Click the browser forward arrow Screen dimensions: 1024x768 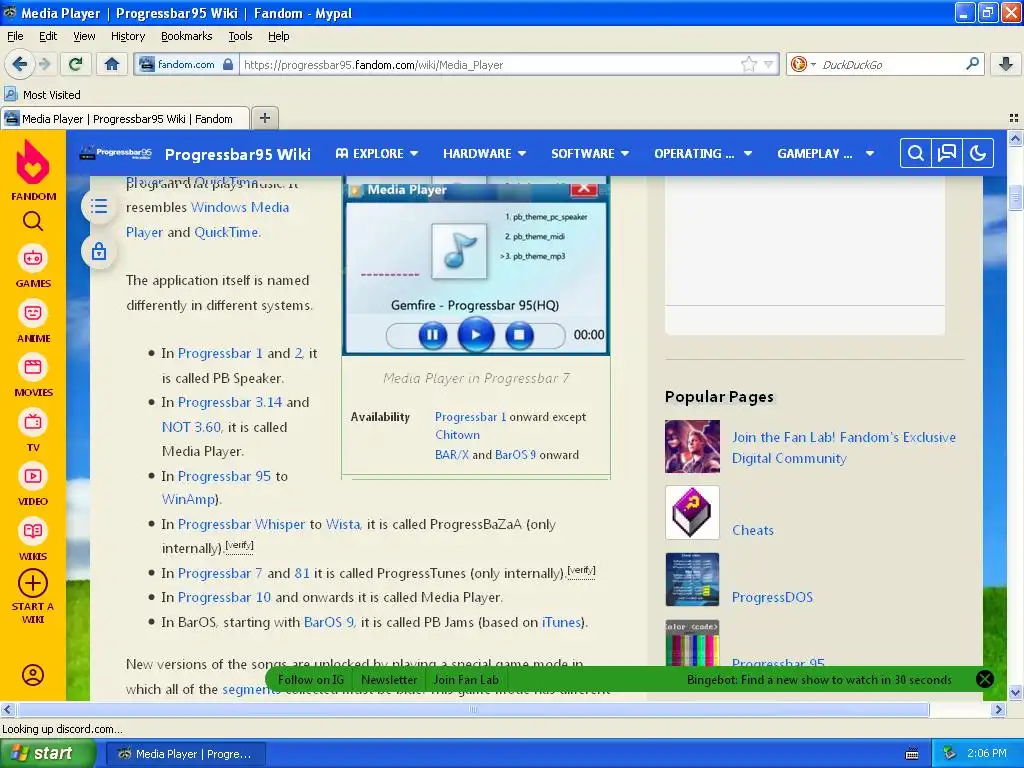tap(44, 64)
